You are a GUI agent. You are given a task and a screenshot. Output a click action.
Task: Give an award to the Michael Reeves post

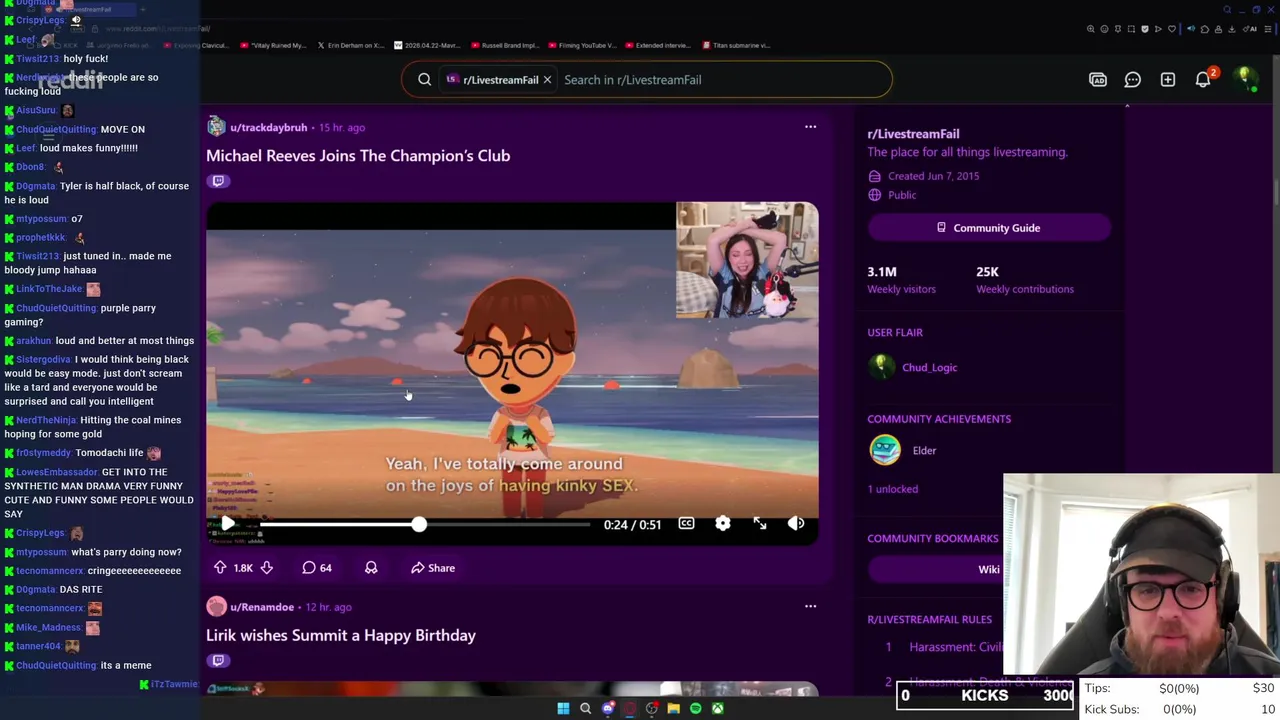371,568
